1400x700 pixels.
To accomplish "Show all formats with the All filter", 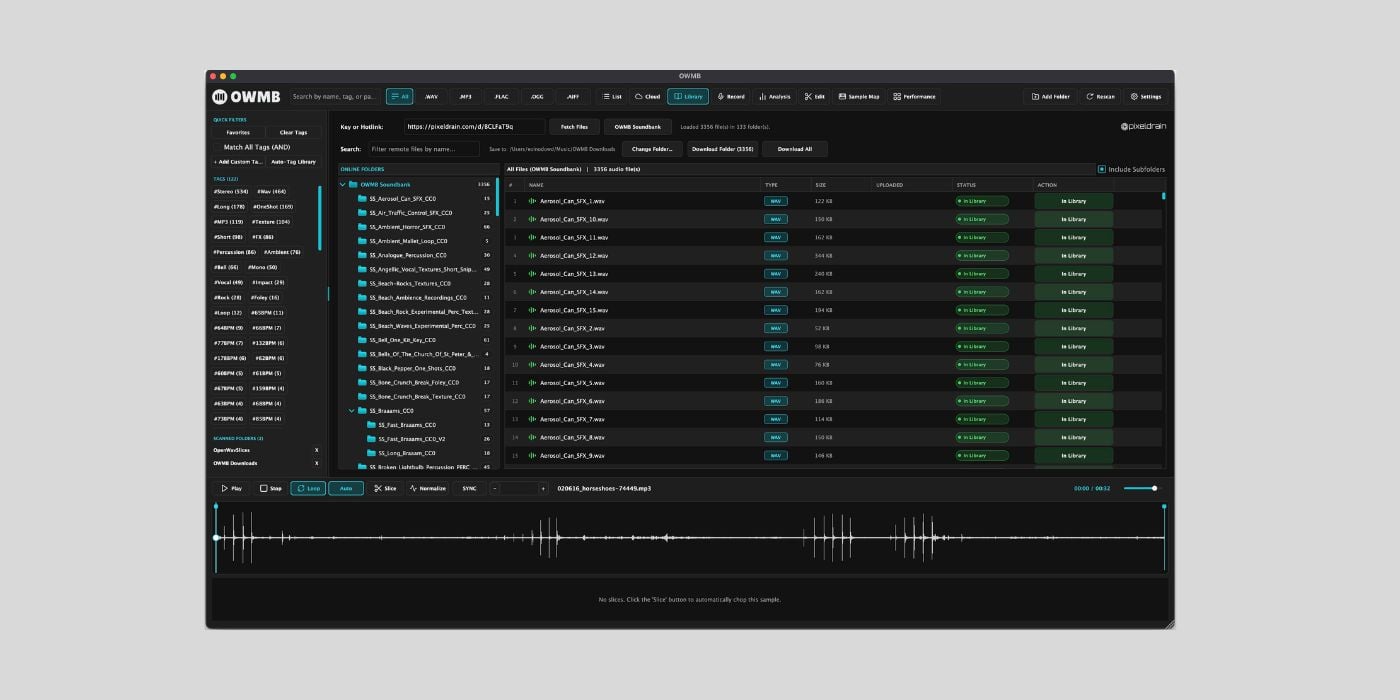I will pos(400,97).
